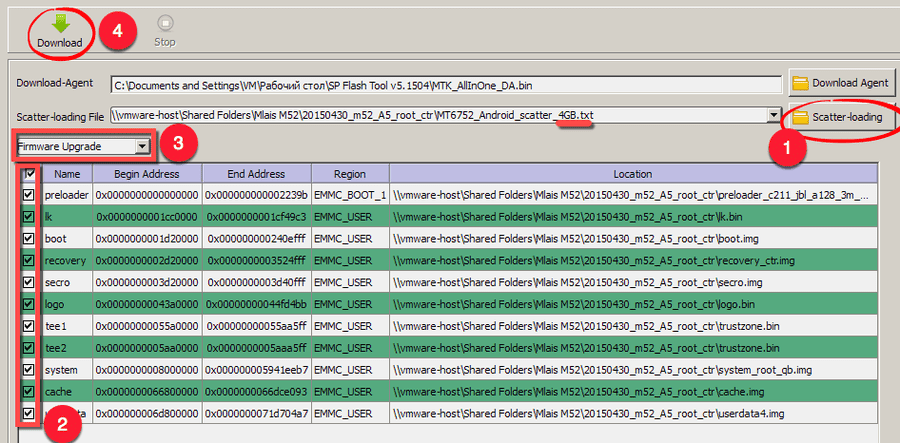The height and width of the screenshot is (443, 900).
Task: Select the recovery name cell
Action: tap(67, 261)
